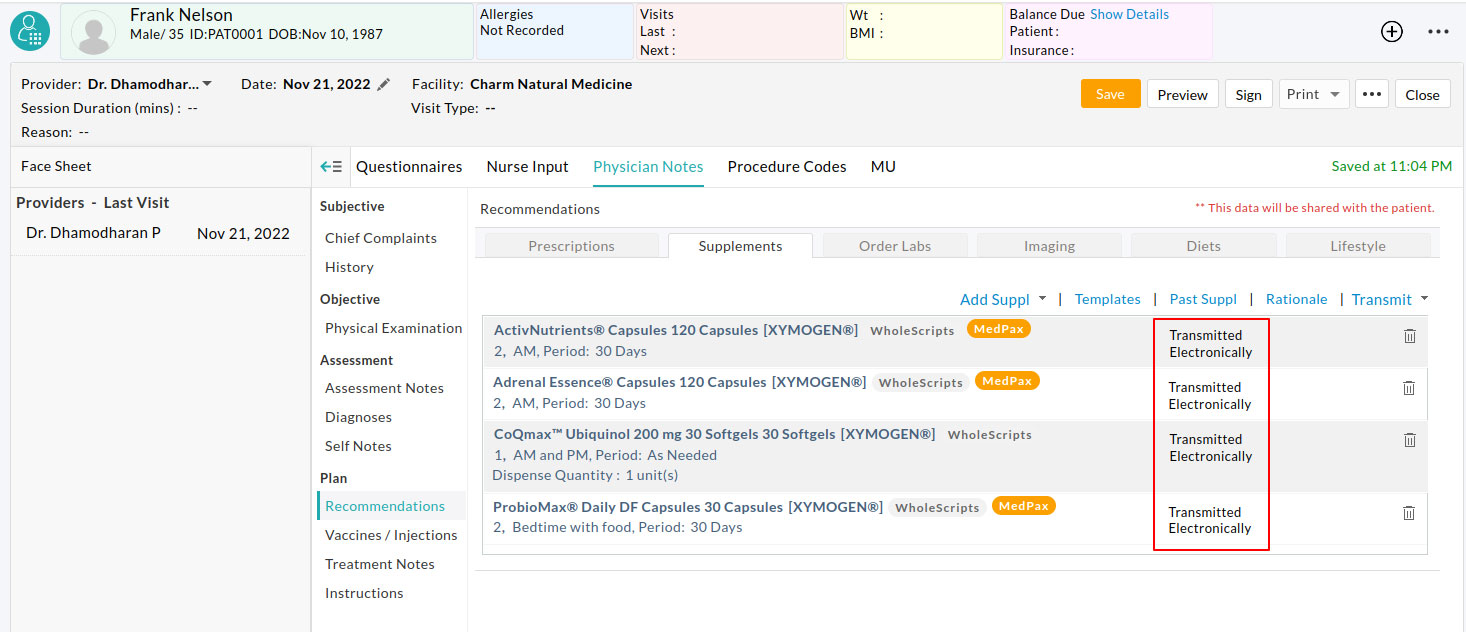Viewport: 1466px width, 632px height.
Task: Delete the Adrenal Essence supplement trash icon
Action: coord(1410,388)
